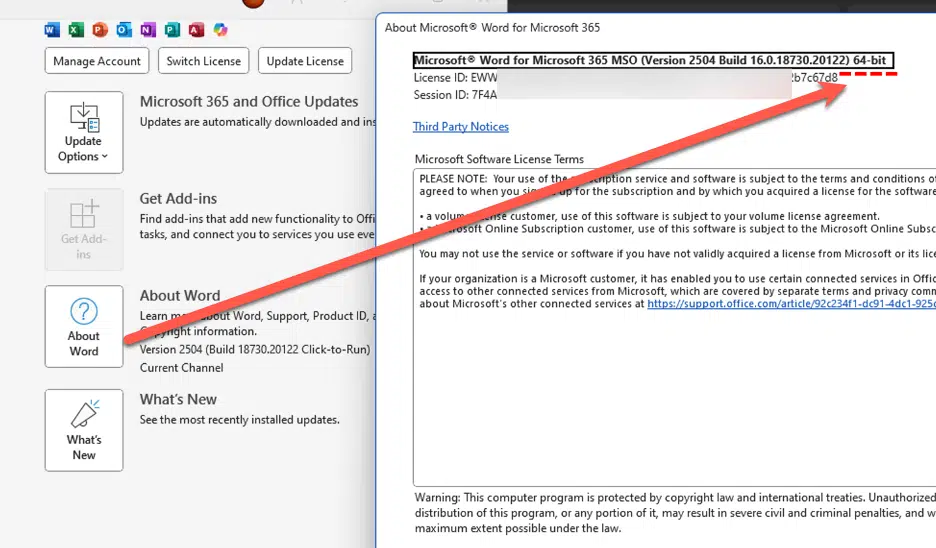
Task: Click the Excel app icon
Action: (x=76, y=29)
